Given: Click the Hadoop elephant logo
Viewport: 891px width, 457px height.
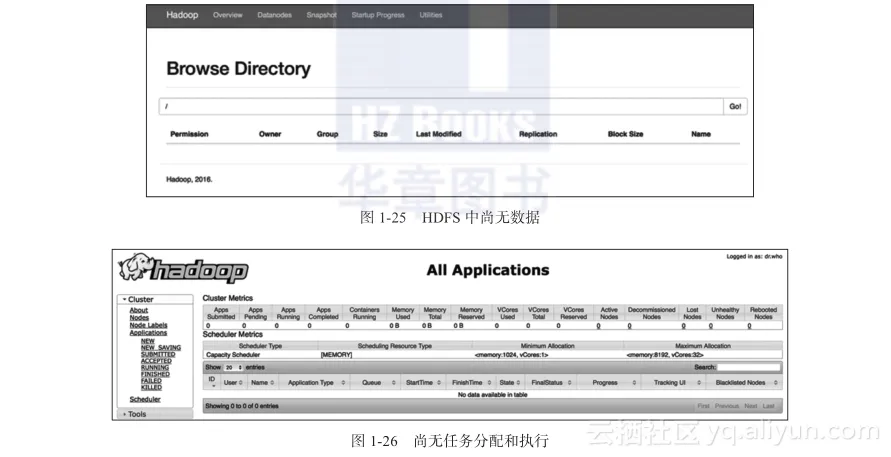Looking at the screenshot, I should (183, 268).
